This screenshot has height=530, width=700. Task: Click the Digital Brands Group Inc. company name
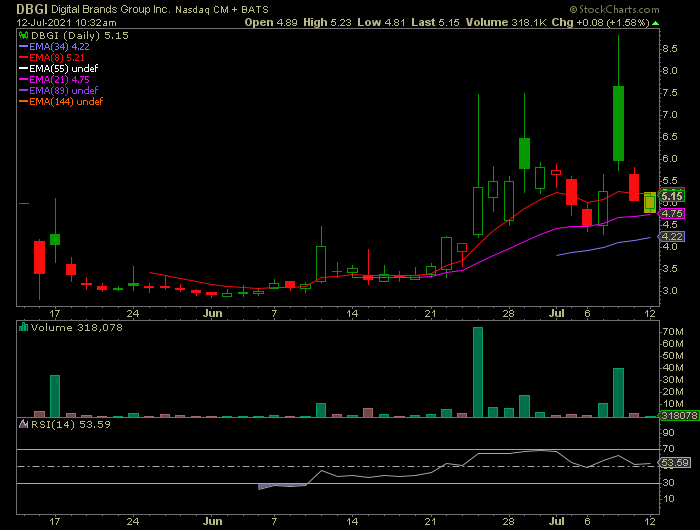(110, 9)
